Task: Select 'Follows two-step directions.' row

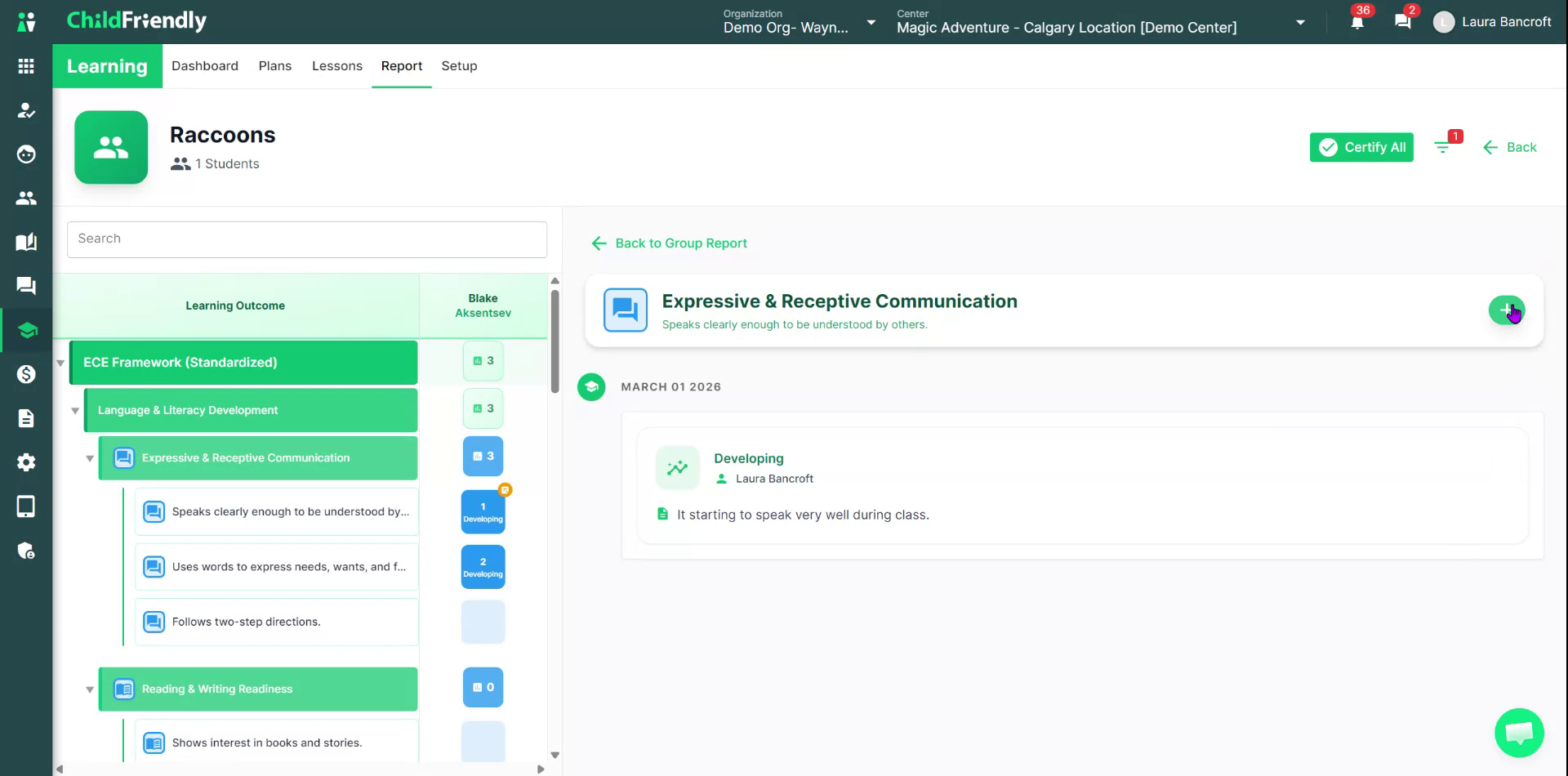Action: pos(277,622)
